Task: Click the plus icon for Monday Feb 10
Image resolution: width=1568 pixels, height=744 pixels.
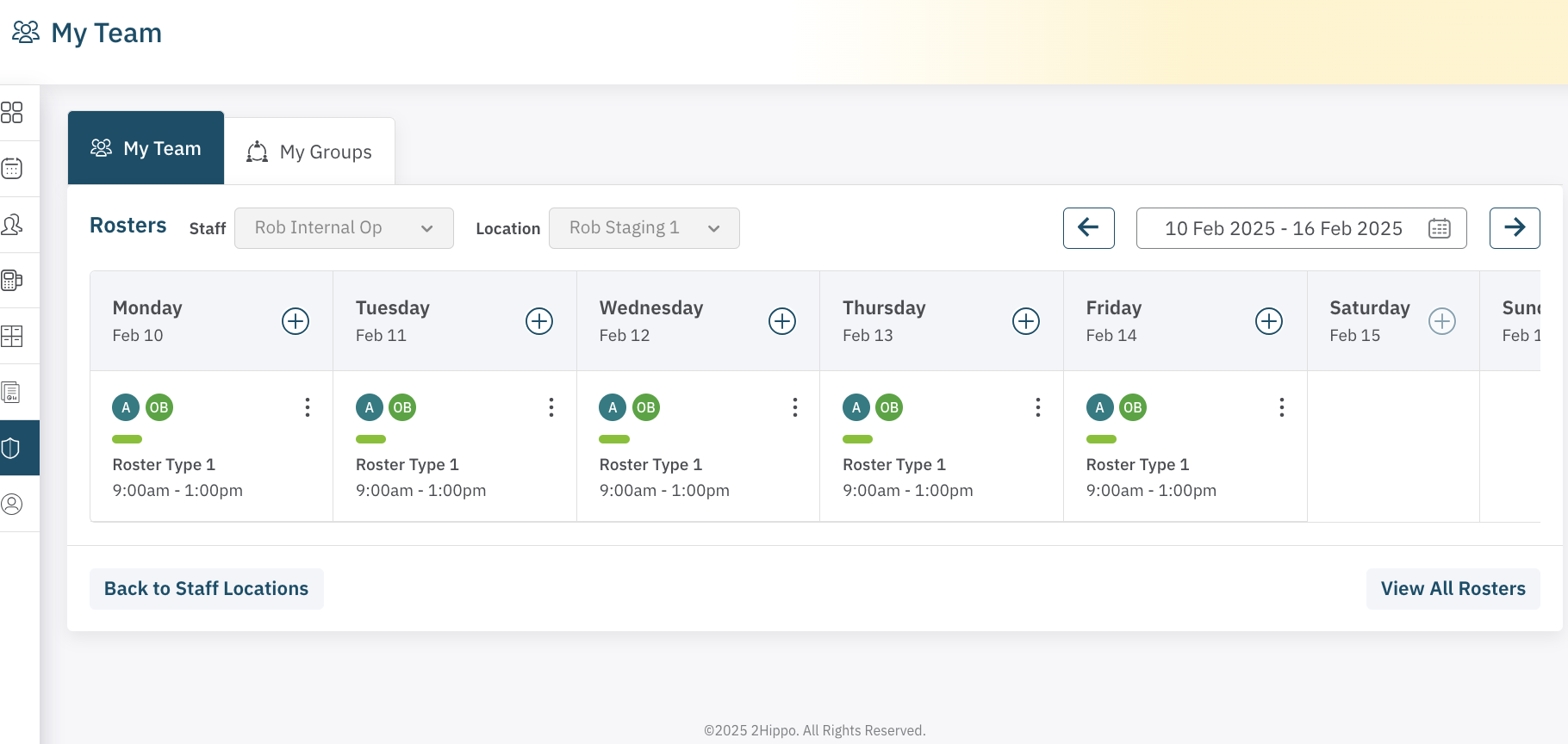Action: 296,321
